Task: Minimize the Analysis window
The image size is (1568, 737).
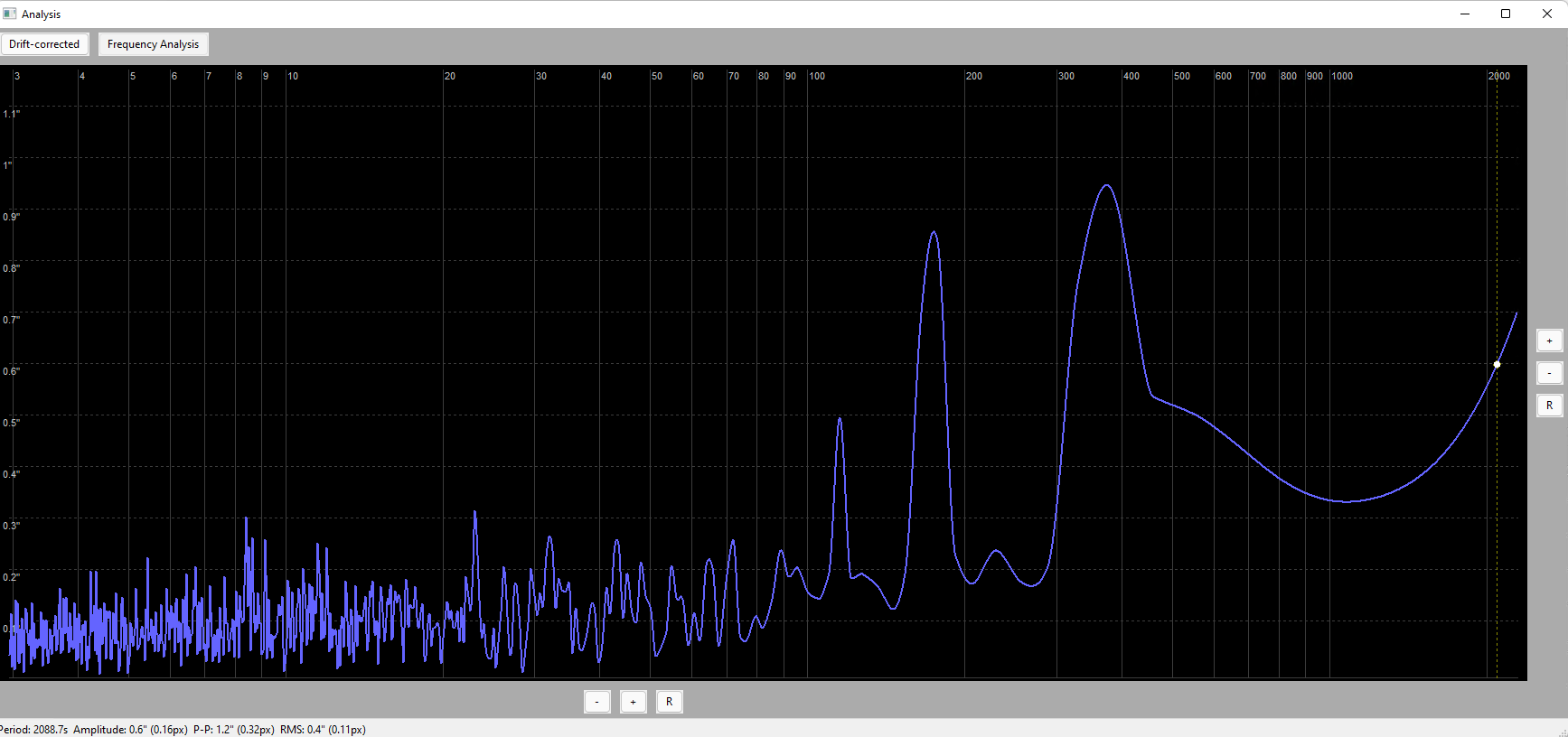Action: [1465, 14]
